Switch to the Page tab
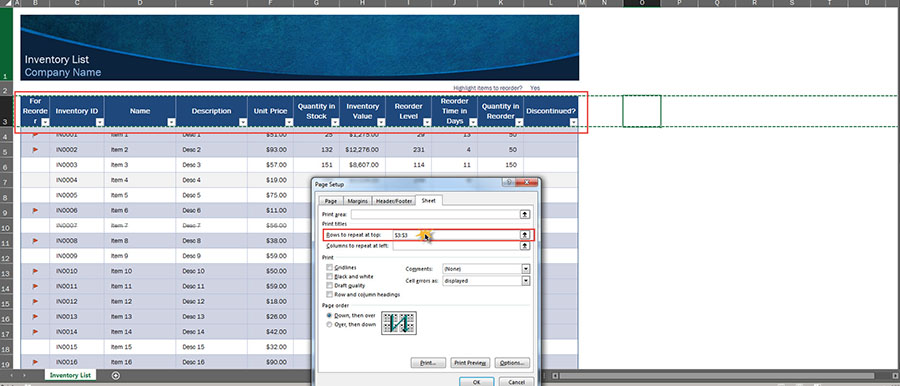Image resolution: width=900 pixels, height=386 pixels. 331,201
